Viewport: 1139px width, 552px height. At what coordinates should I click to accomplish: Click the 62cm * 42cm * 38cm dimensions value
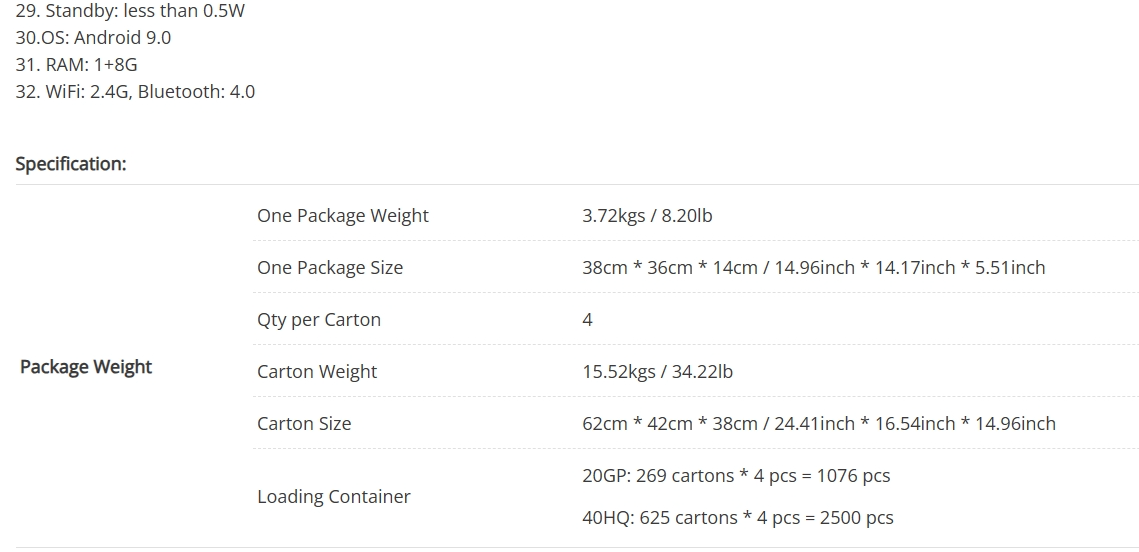[x=818, y=424]
